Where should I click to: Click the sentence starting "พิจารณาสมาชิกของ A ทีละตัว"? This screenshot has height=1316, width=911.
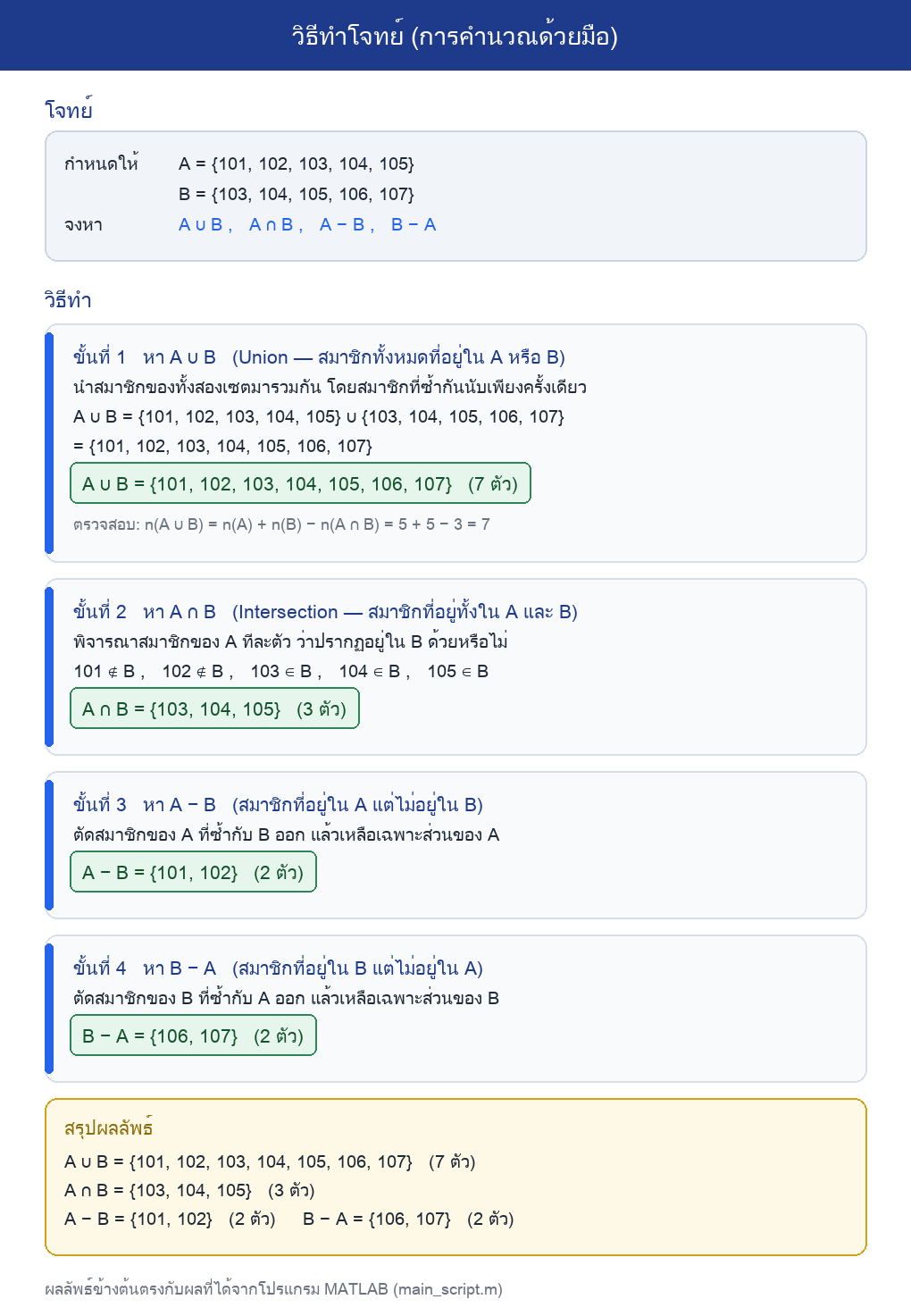pyautogui.click(x=291, y=641)
